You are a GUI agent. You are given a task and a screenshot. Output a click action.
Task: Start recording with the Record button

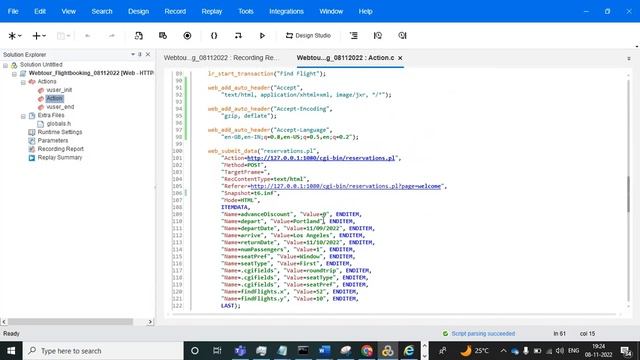187,36
